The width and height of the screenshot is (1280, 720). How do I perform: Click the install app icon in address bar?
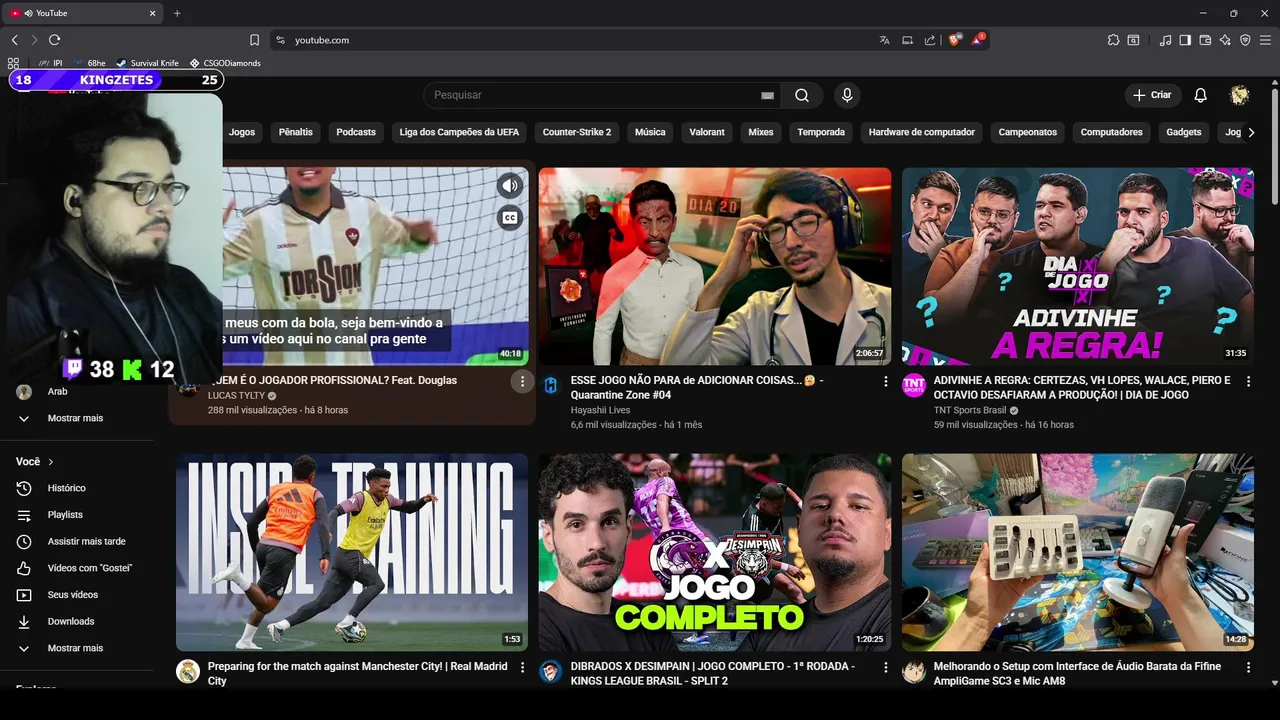tap(907, 40)
